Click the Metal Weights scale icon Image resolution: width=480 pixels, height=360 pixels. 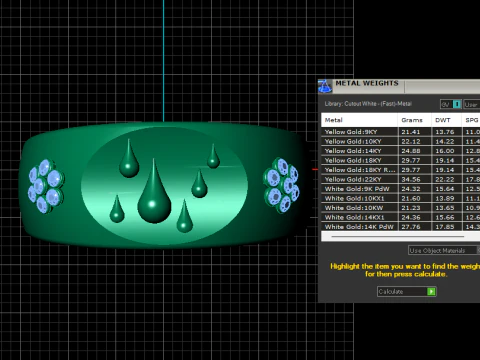point(325,86)
